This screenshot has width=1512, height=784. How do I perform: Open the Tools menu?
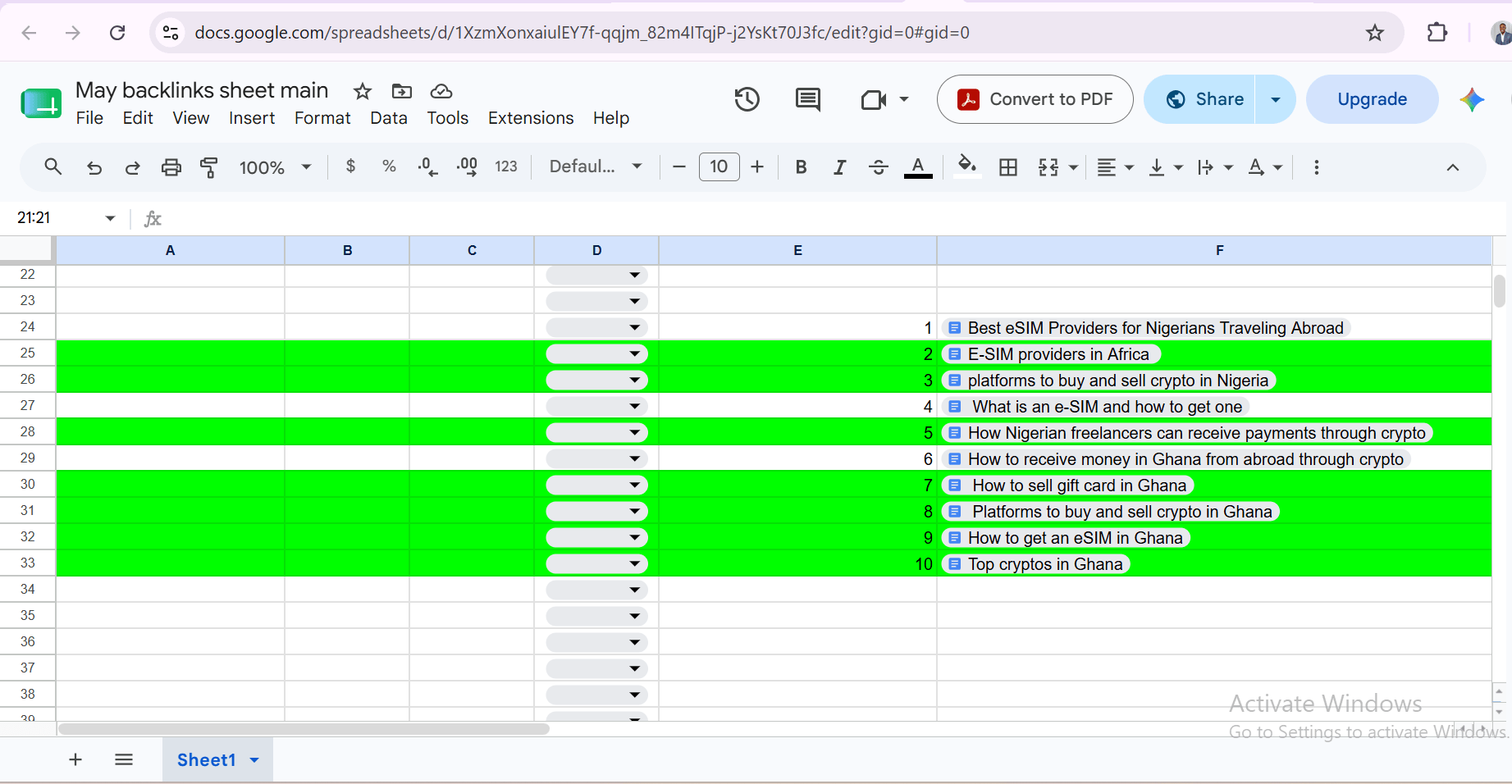coord(448,118)
